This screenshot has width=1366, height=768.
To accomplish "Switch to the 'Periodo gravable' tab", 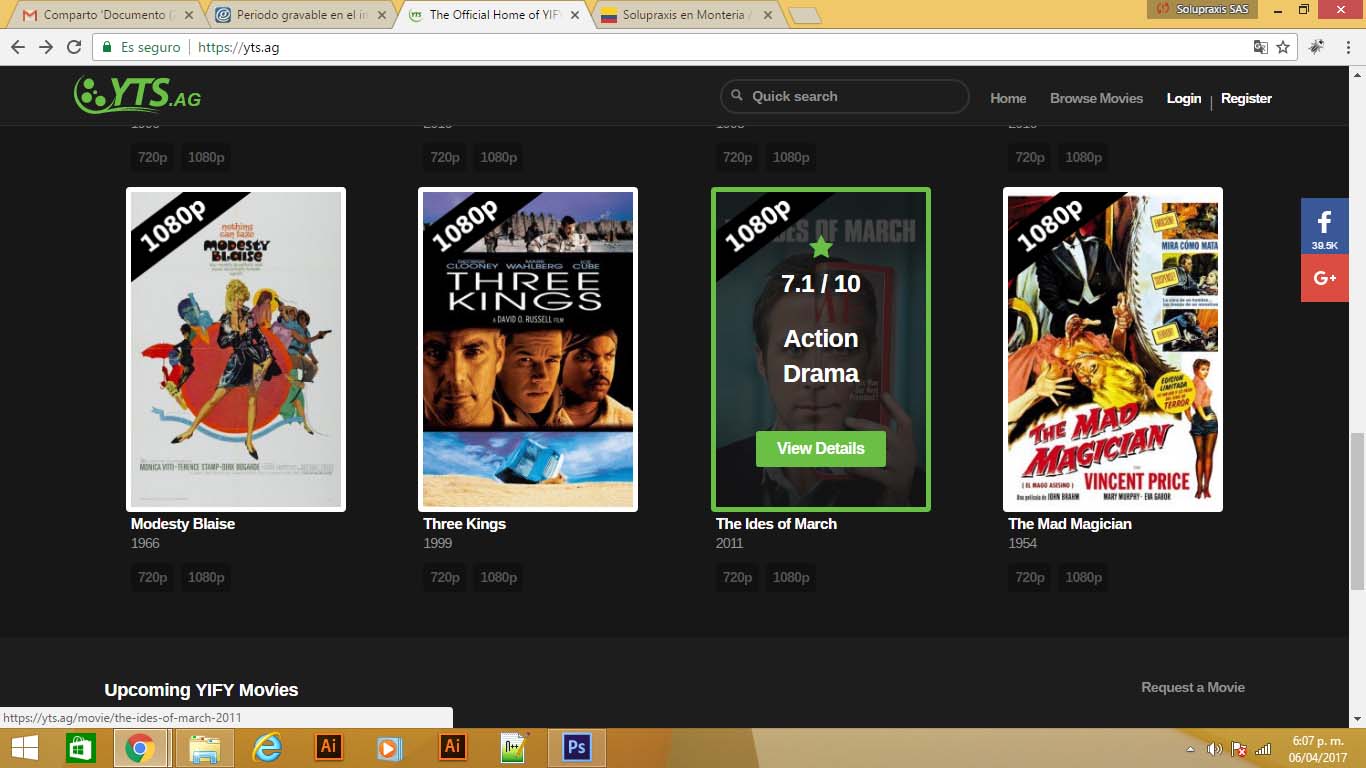I will [300, 15].
